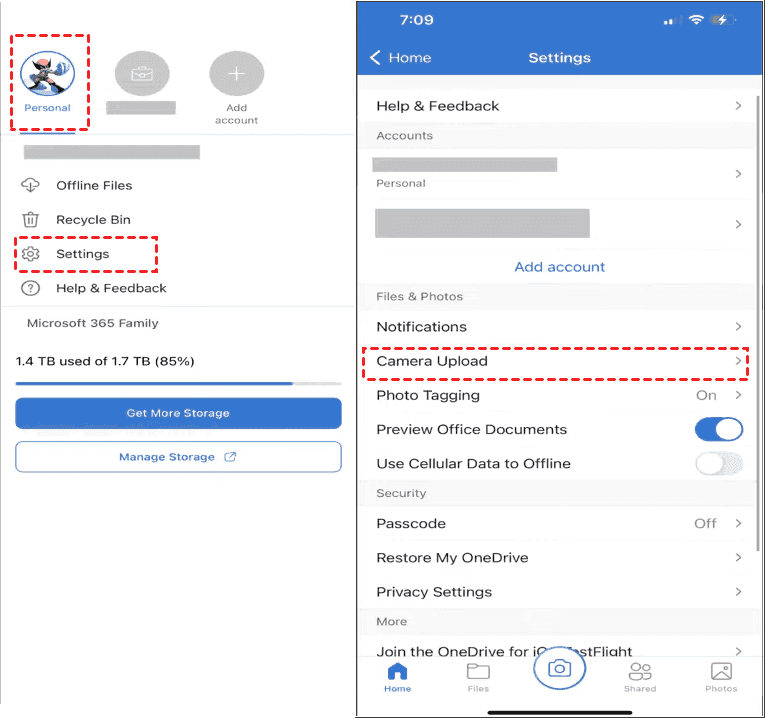This screenshot has height=718, width=765.
Task: Tap the blue Add account link in Settings
Action: click(560, 267)
